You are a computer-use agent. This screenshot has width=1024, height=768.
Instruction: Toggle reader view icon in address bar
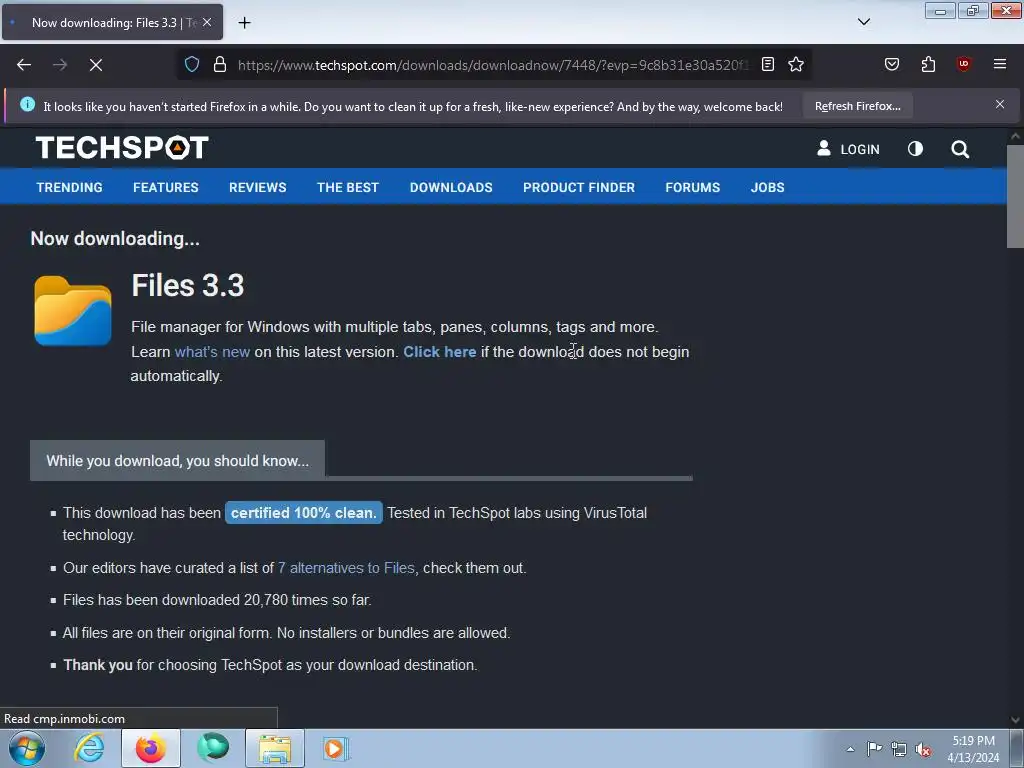point(768,64)
